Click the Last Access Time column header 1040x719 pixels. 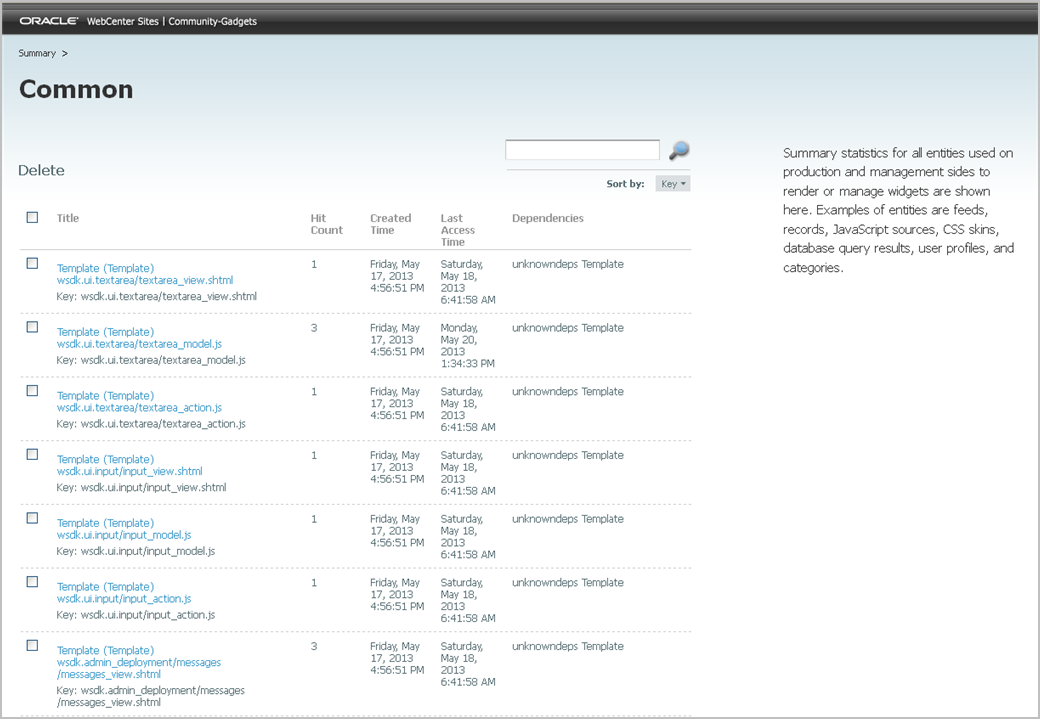pyautogui.click(x=458, y=230)
